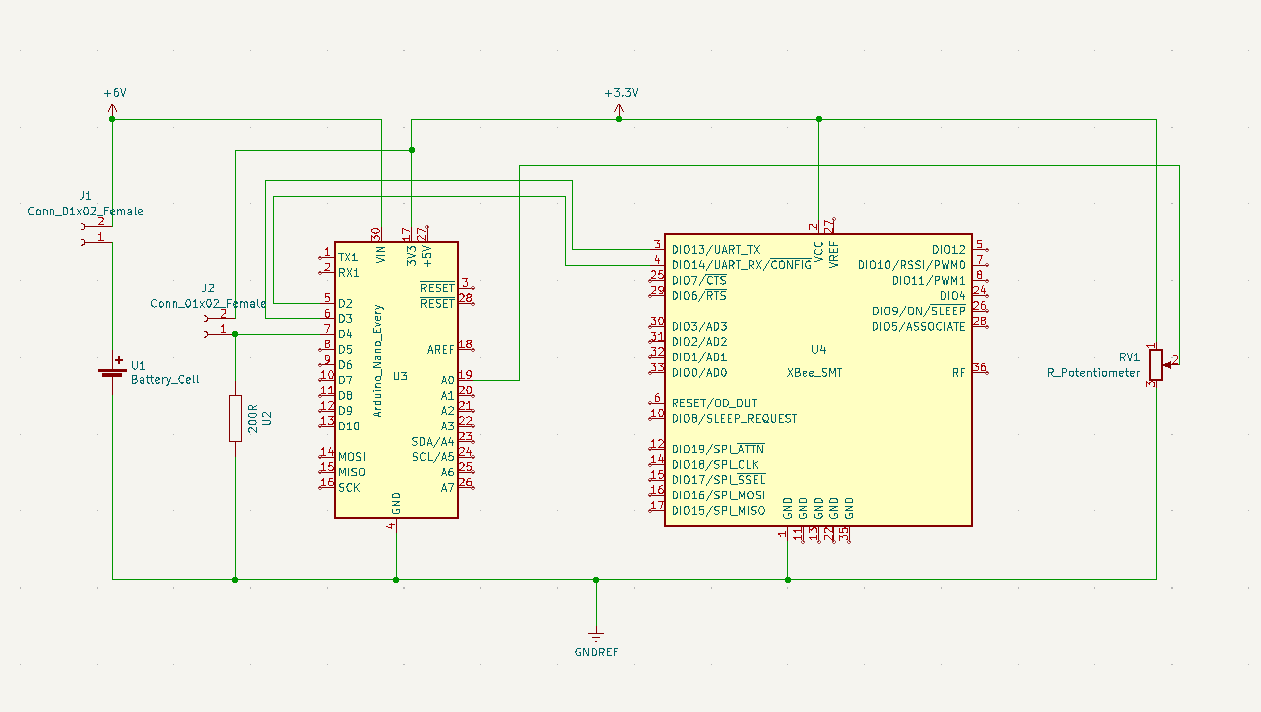Select the J2 reference text
Image resolution: width=1261 pixels, height=712 pixels.
click(x=208, y=287)
